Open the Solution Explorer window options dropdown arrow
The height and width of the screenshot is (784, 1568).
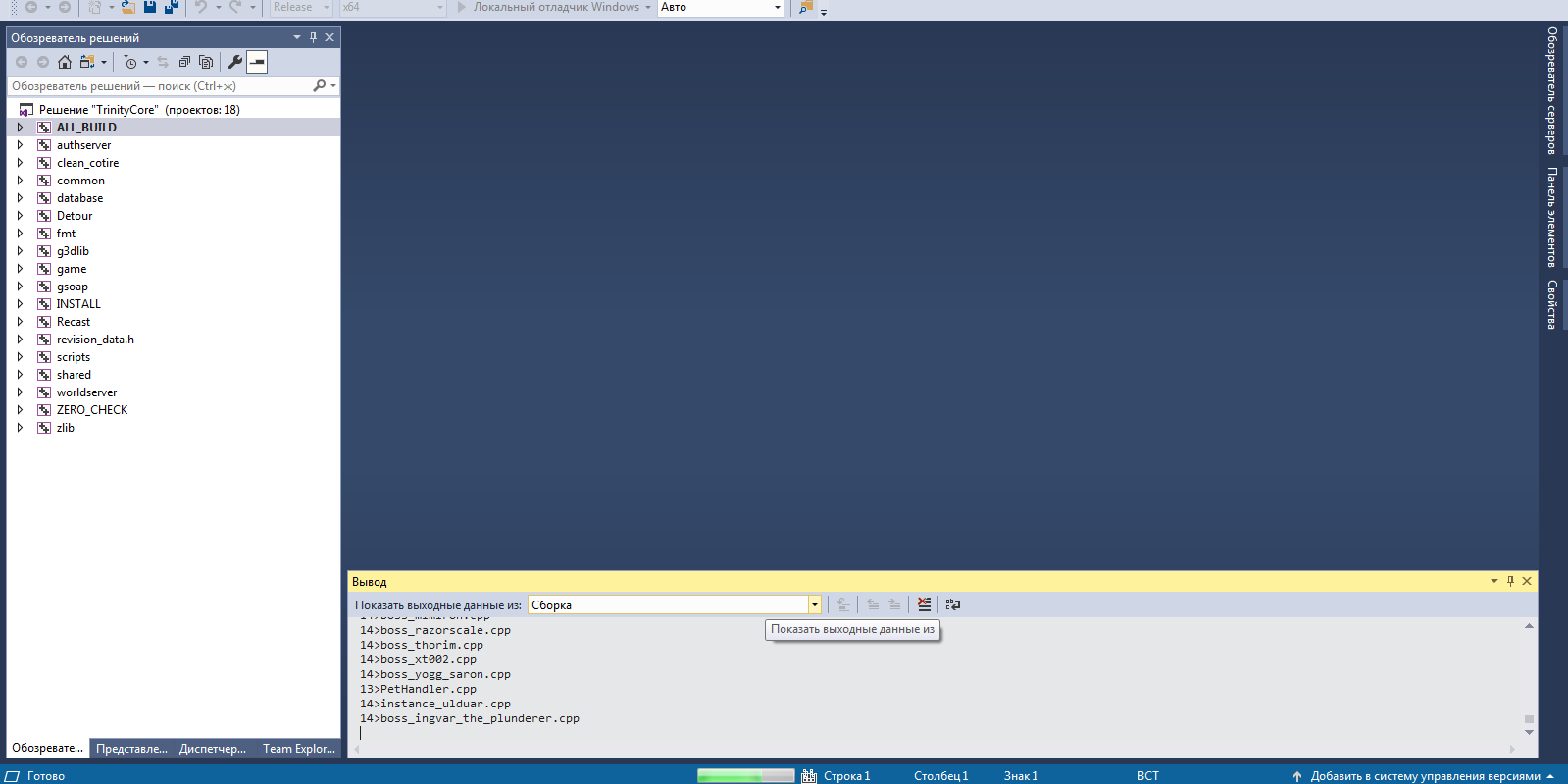pyautogui.click(x=297, y=37)
